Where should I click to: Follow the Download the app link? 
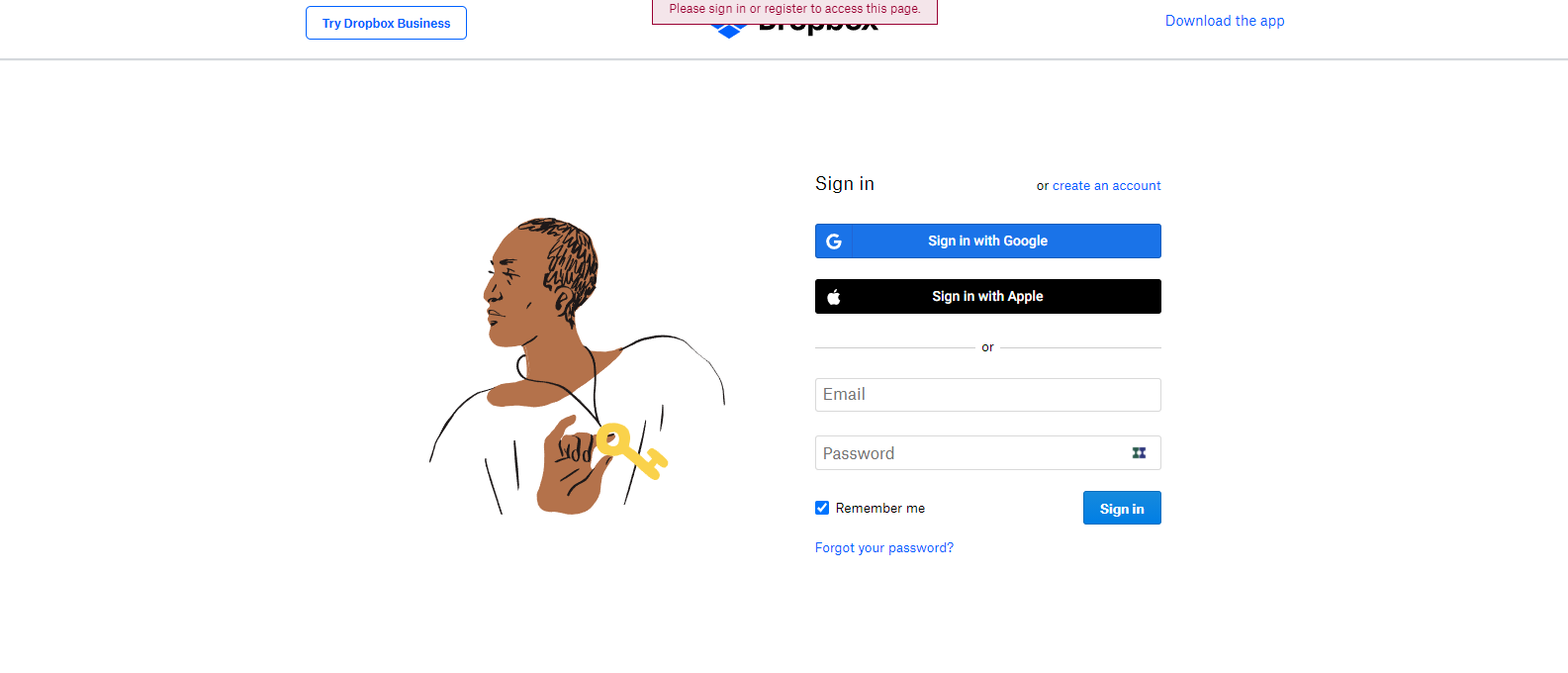(x=1225, y=21)
